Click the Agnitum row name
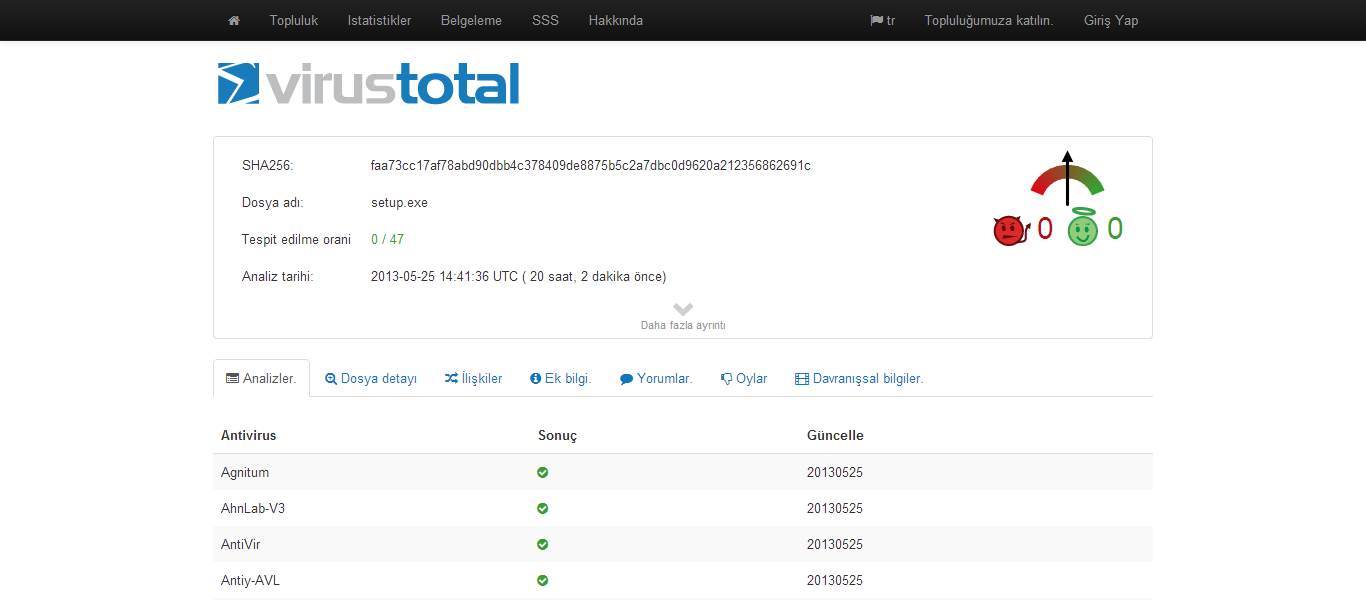The height and width of the screenshot is (600, 1366). (x=245, y=472)
